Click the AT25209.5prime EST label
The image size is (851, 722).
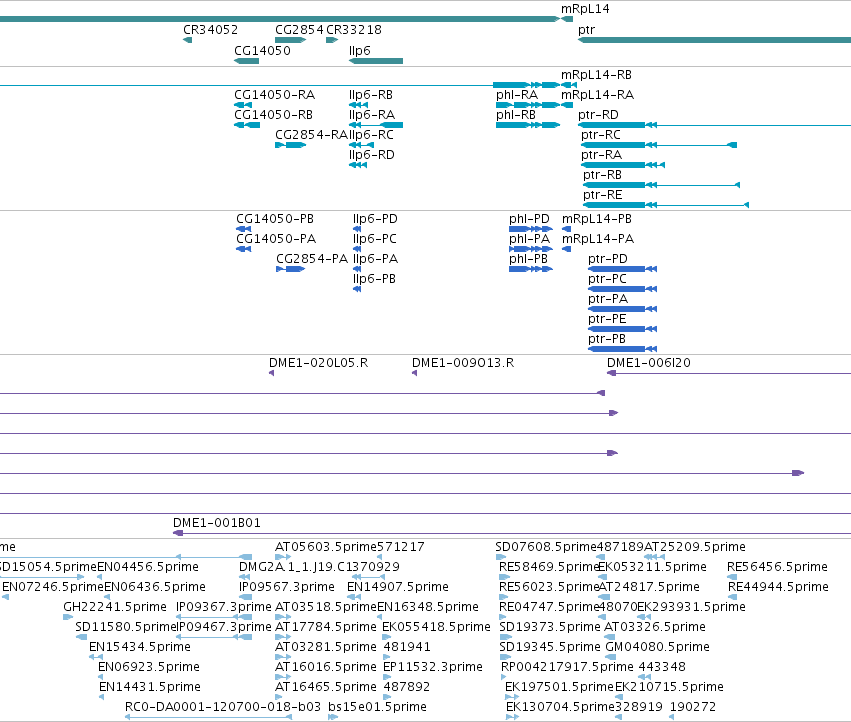tap(695, 547)
